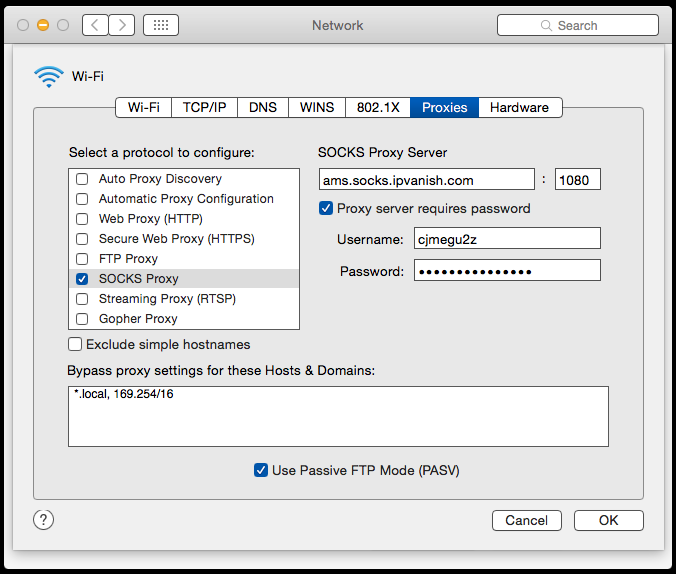The height and width of the screenshot is (574, 676).
Task: Check the Web Proxy (HTTP) box
Action: (82, 219)
